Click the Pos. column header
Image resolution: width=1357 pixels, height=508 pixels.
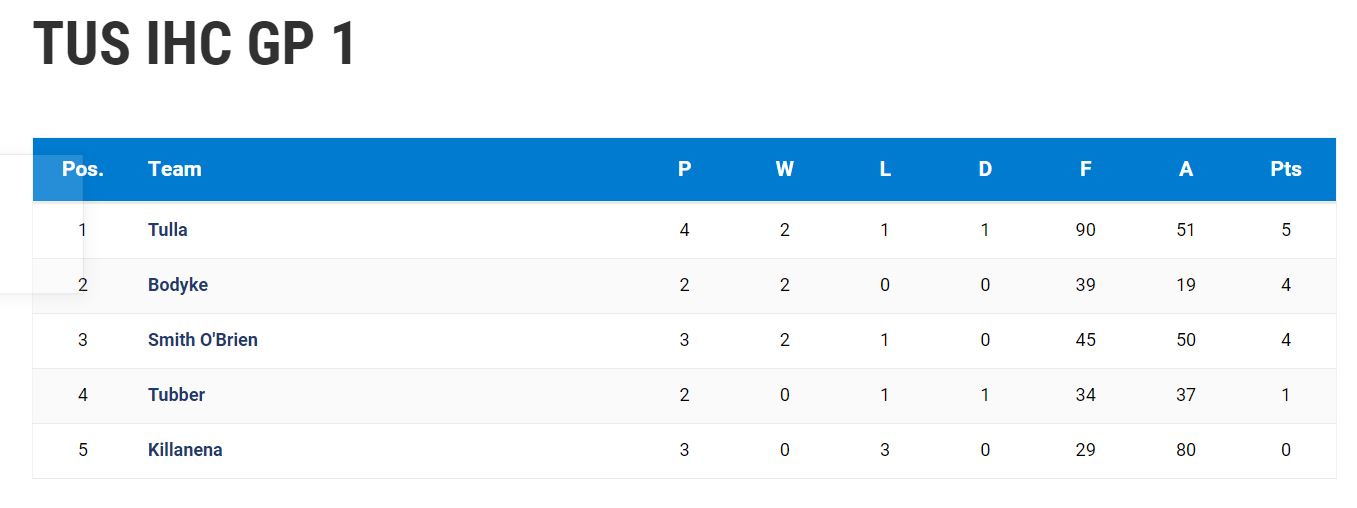[x=83, y=169]
